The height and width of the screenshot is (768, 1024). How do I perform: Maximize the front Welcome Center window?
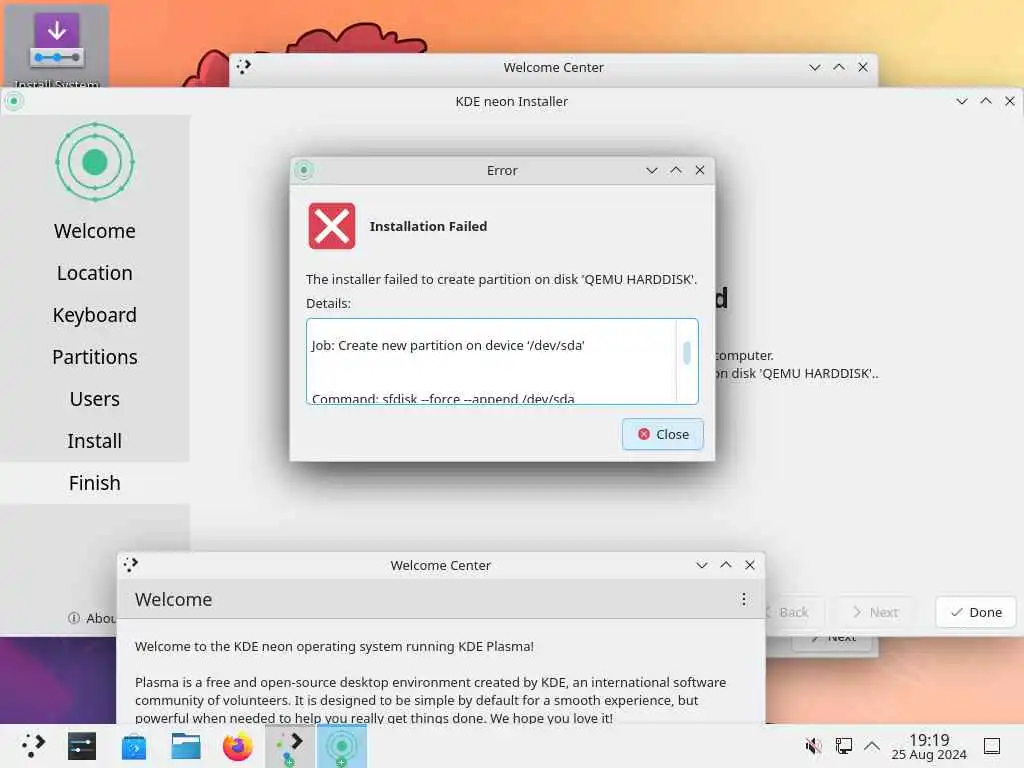(726, 565)
